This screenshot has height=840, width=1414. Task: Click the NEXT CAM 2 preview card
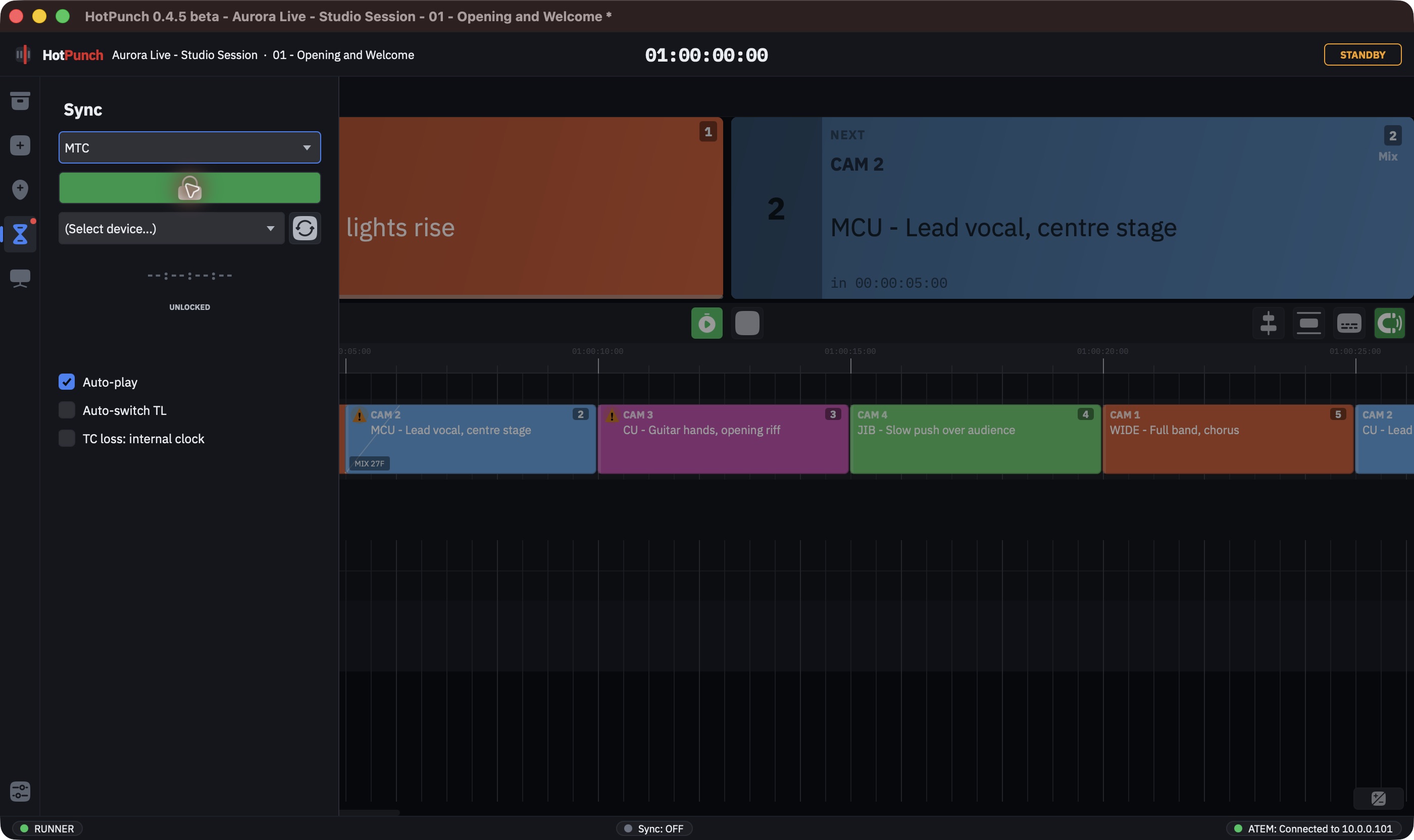pyautogui.click(x=1072, y=208)
